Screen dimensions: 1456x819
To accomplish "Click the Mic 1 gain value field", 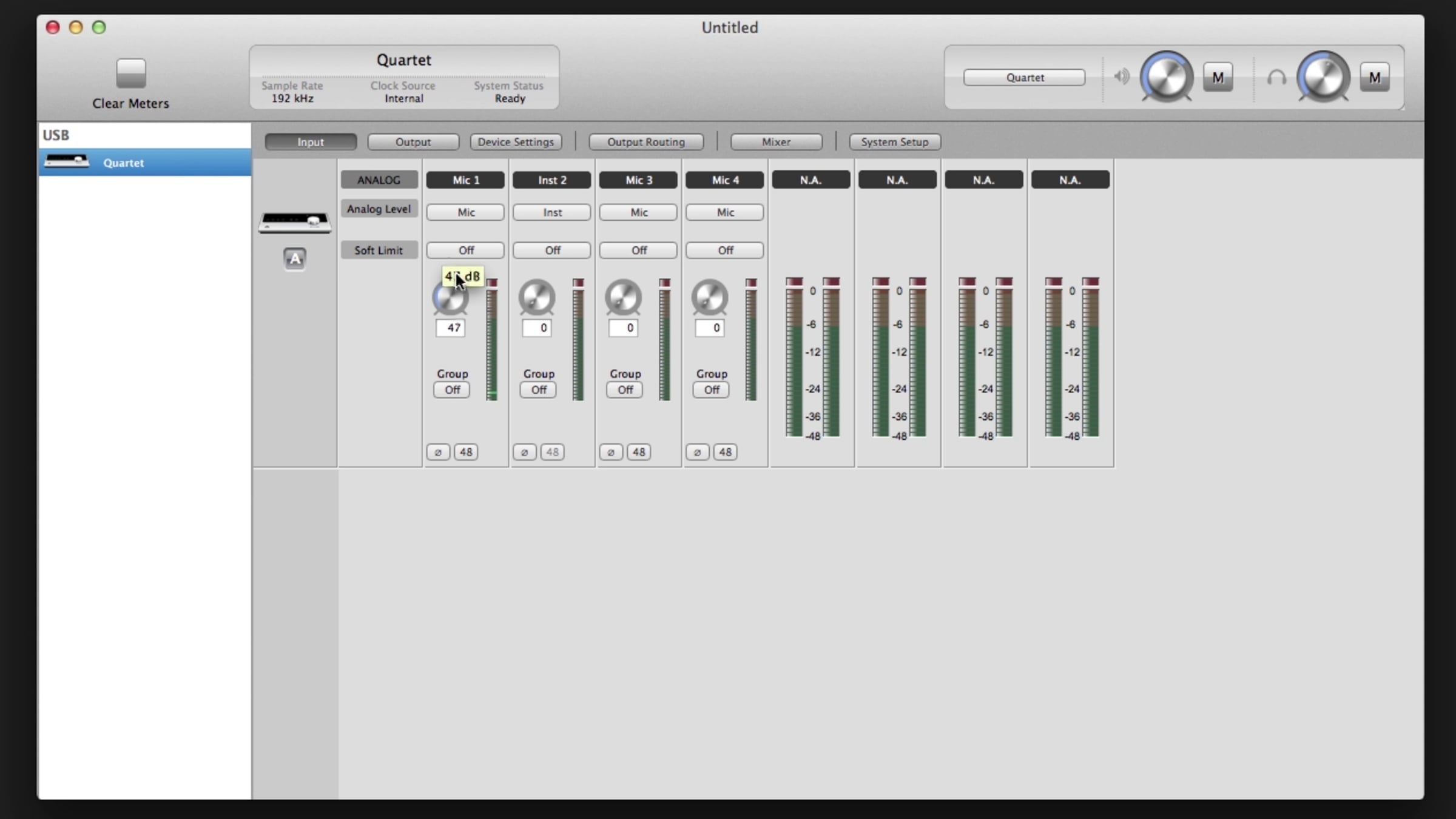I will [451, 328].
